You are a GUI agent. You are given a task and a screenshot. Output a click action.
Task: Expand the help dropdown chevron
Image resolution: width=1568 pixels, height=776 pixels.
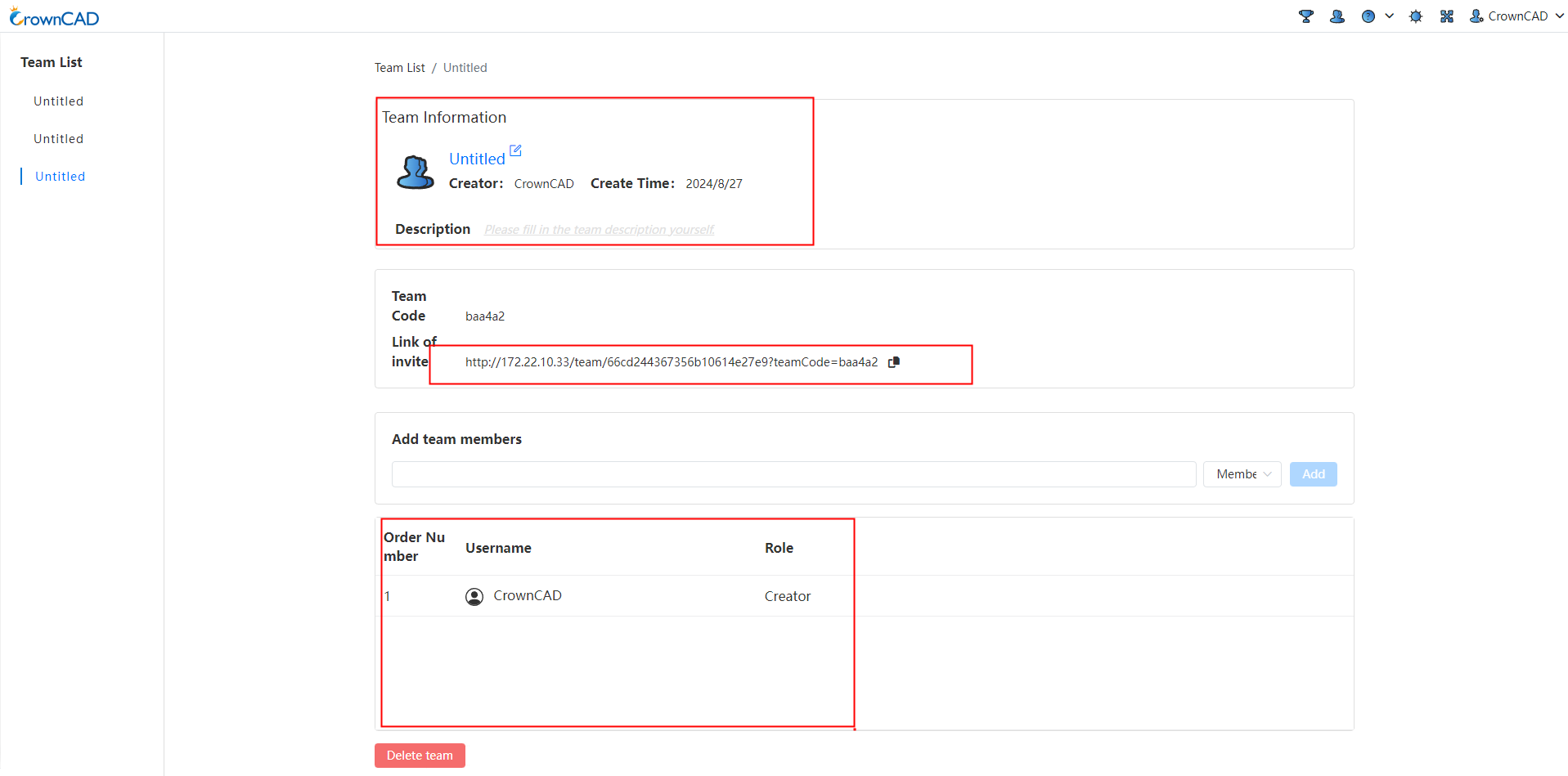[x=1389, y=16]
